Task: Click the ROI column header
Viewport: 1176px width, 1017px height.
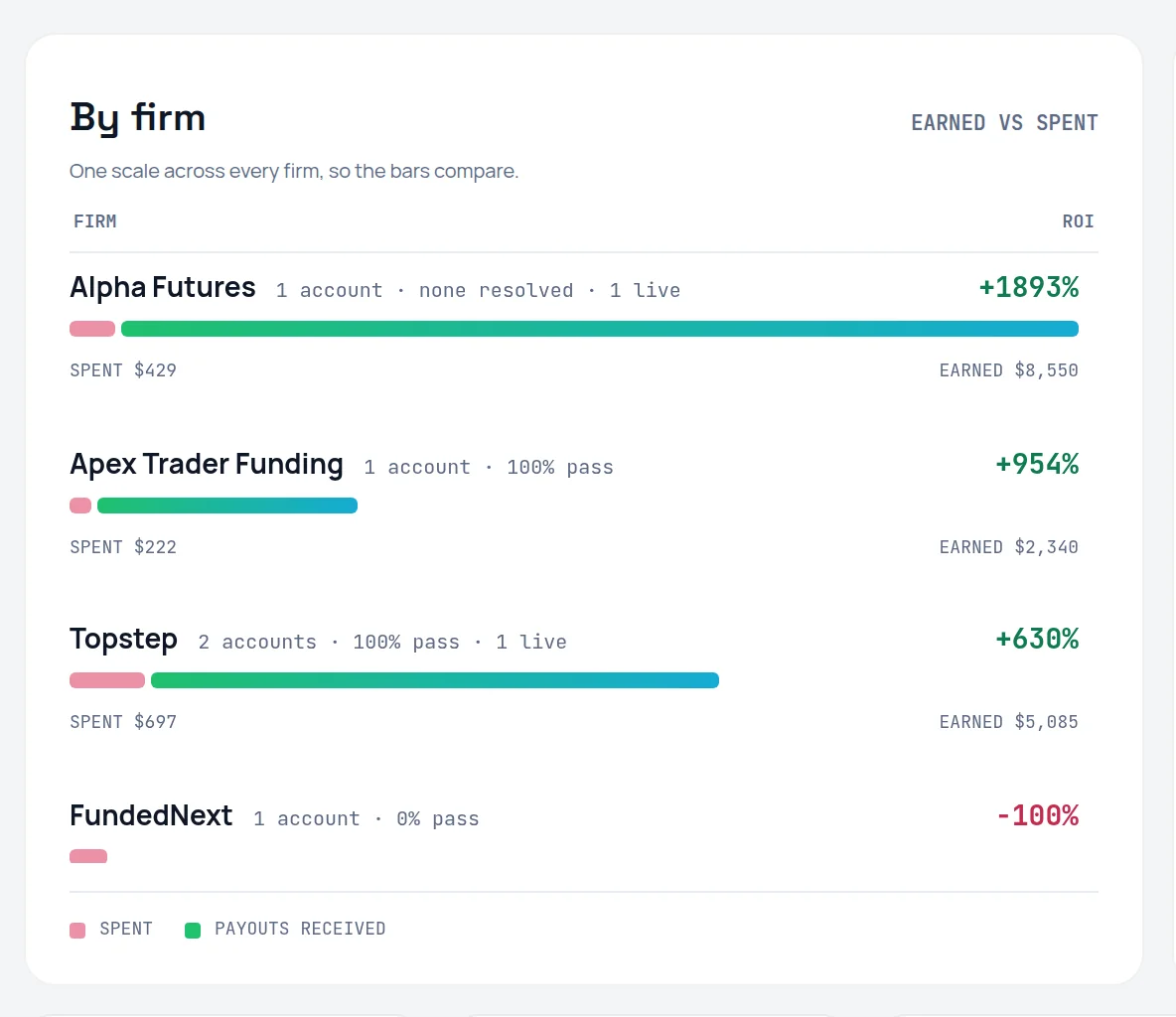Action: tap(1078, 221)
